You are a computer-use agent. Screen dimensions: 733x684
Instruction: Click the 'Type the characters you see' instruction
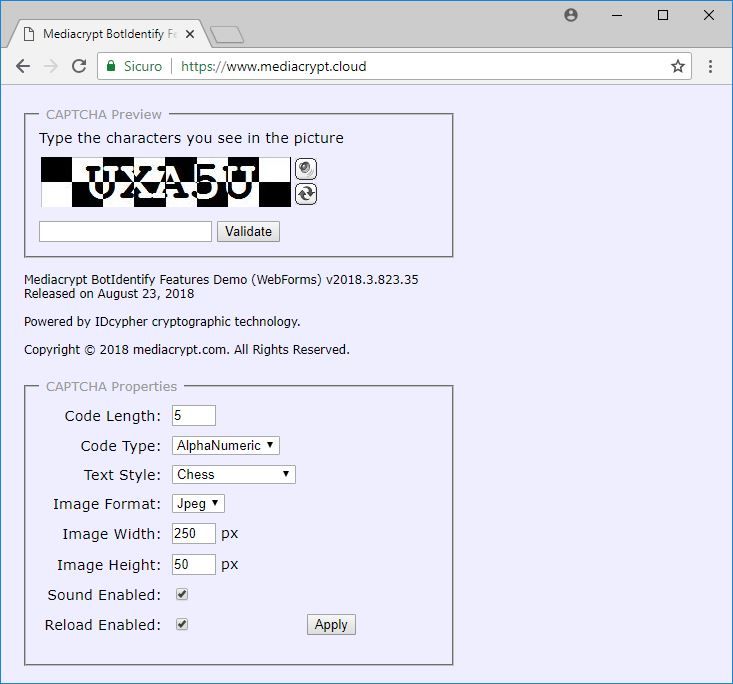pos(191,138)
